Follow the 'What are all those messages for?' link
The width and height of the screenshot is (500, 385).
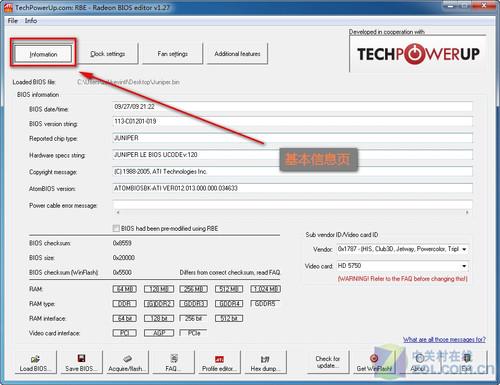click(x=444, y=339)
